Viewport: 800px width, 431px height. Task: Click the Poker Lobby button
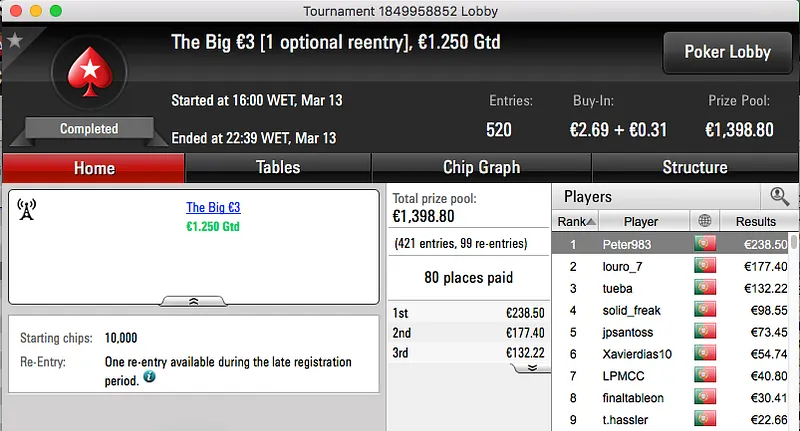pos(726,52)
